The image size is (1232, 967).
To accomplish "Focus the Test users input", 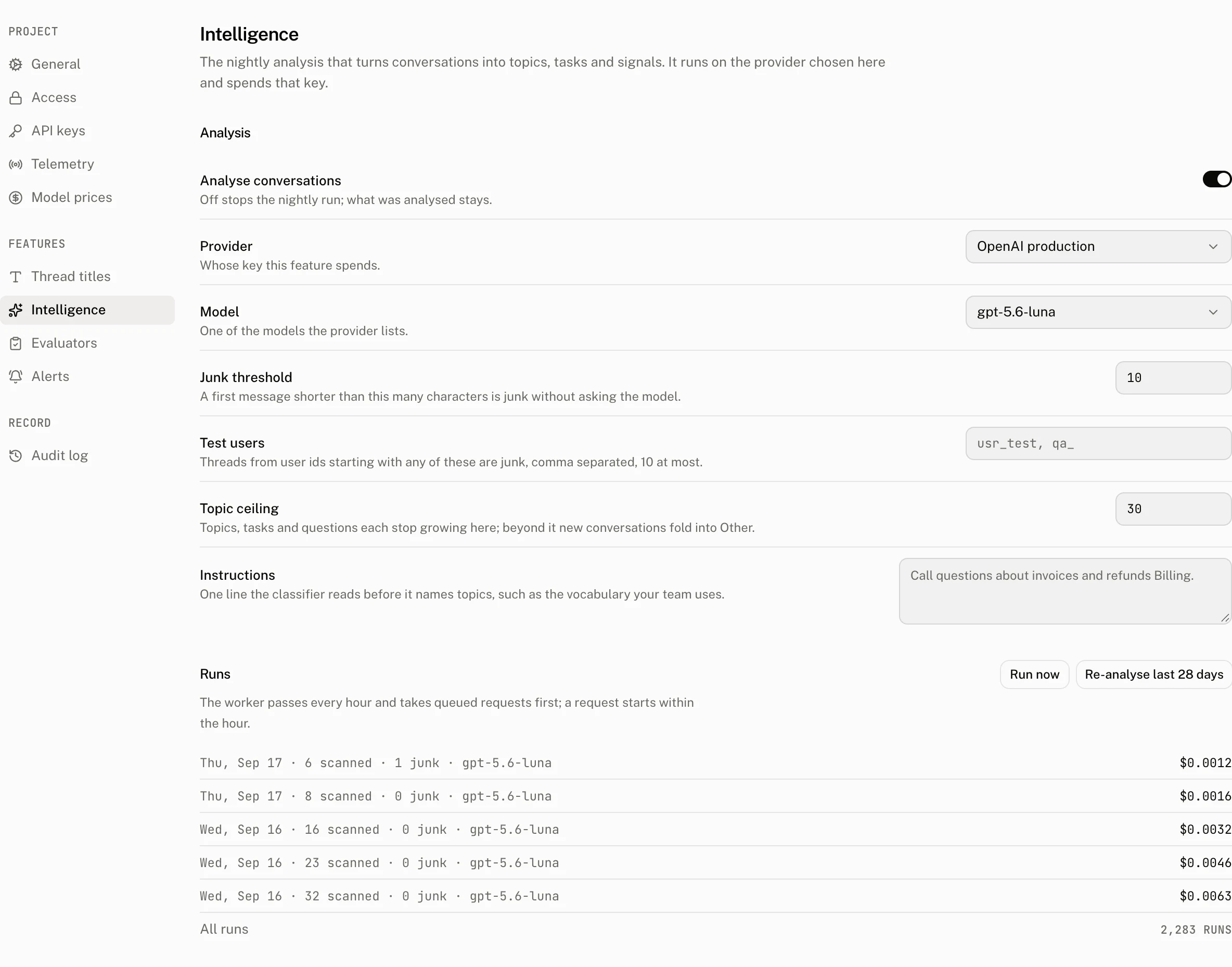I will coord(1098,444).
